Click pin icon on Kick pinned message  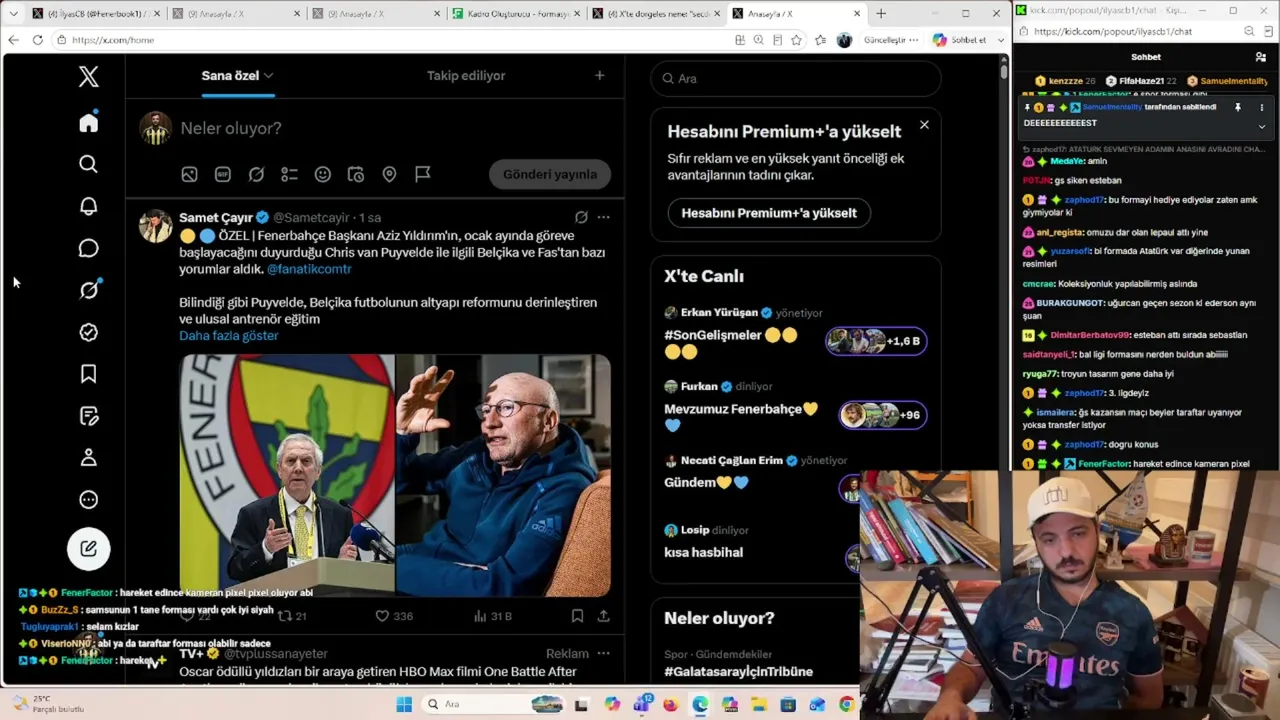tap(1238, 107)
